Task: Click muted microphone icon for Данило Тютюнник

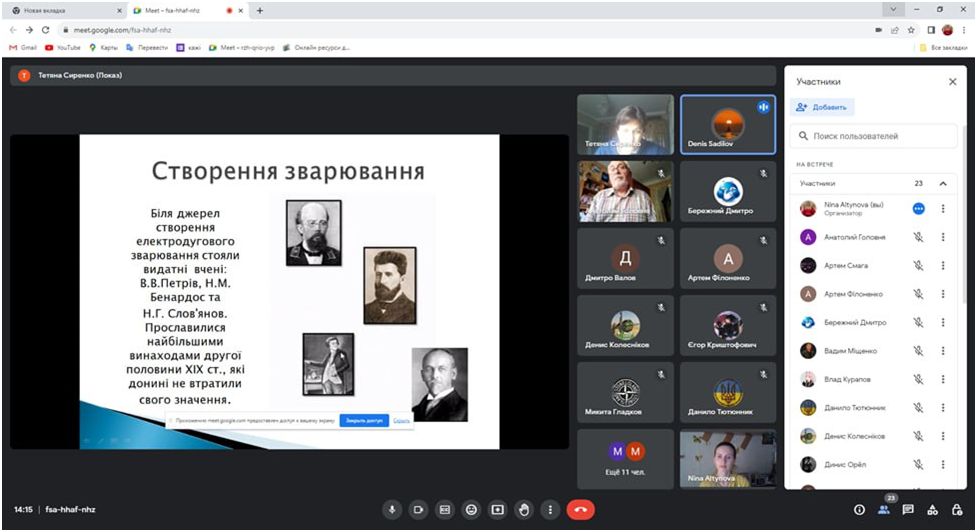Action: coord(918,407)
